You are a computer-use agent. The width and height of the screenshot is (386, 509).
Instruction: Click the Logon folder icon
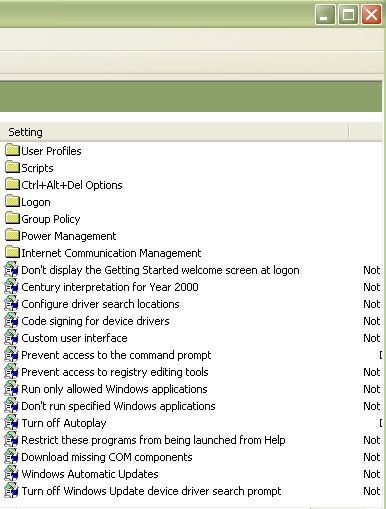[12, 201]
